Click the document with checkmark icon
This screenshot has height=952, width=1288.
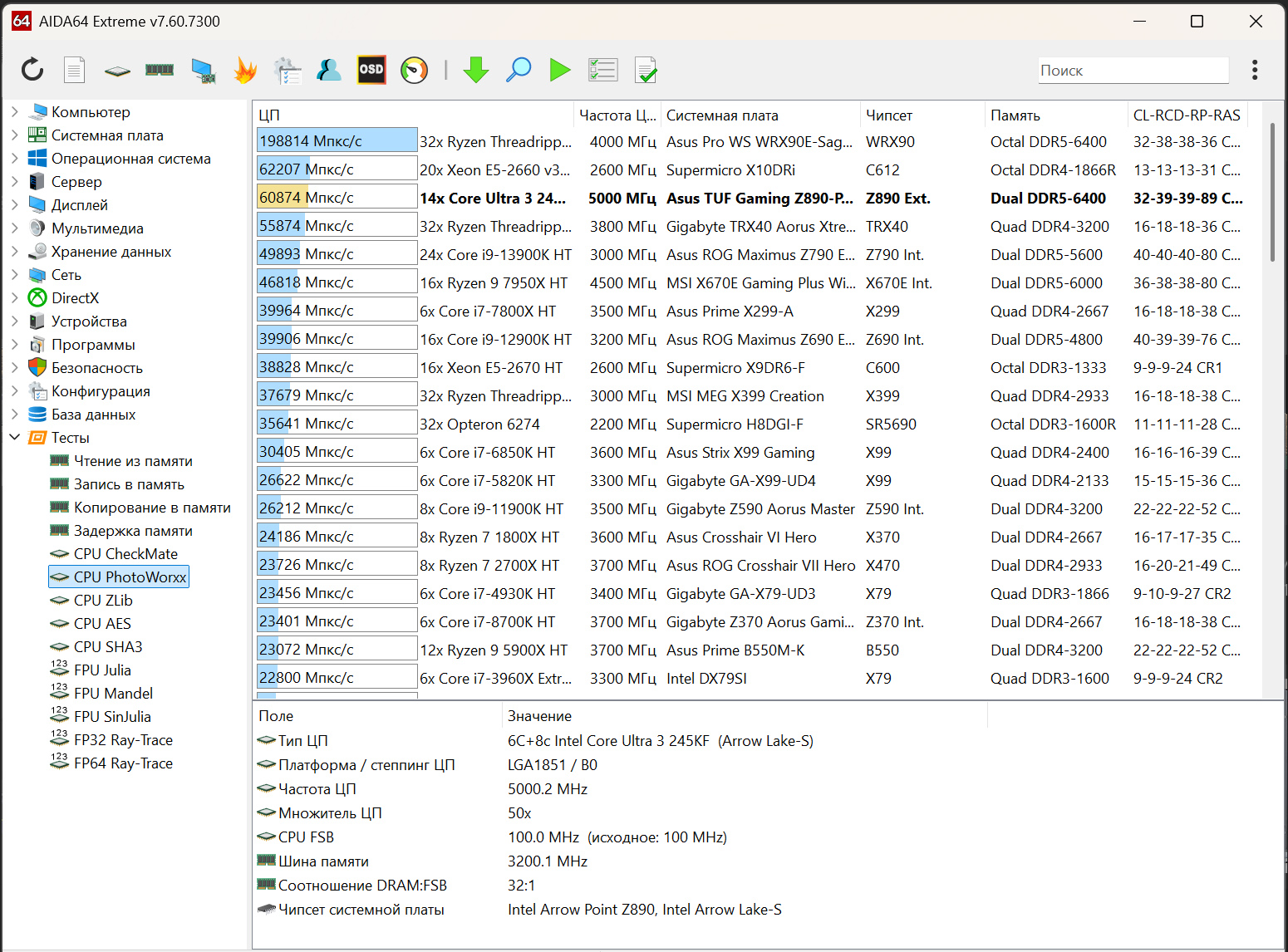646,70
